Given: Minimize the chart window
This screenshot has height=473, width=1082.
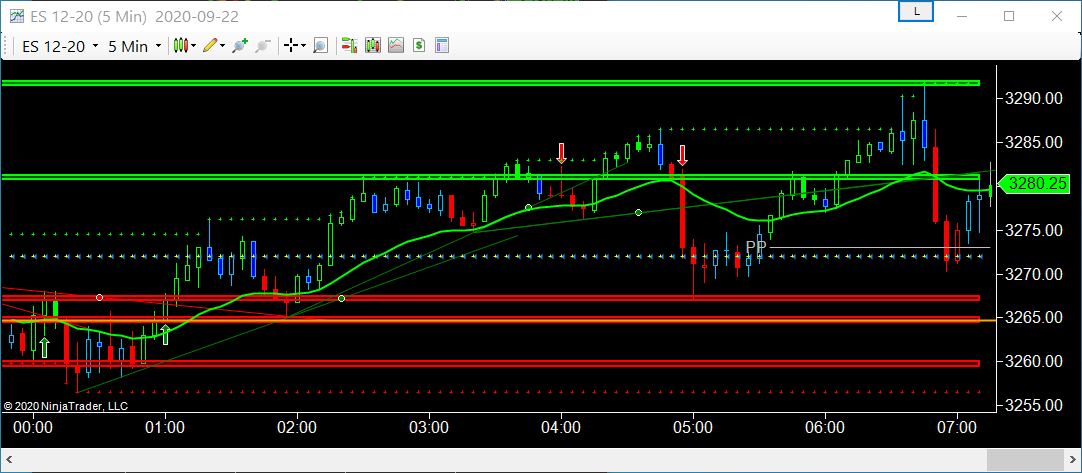Looking at the screenshot, I should 963,16.
